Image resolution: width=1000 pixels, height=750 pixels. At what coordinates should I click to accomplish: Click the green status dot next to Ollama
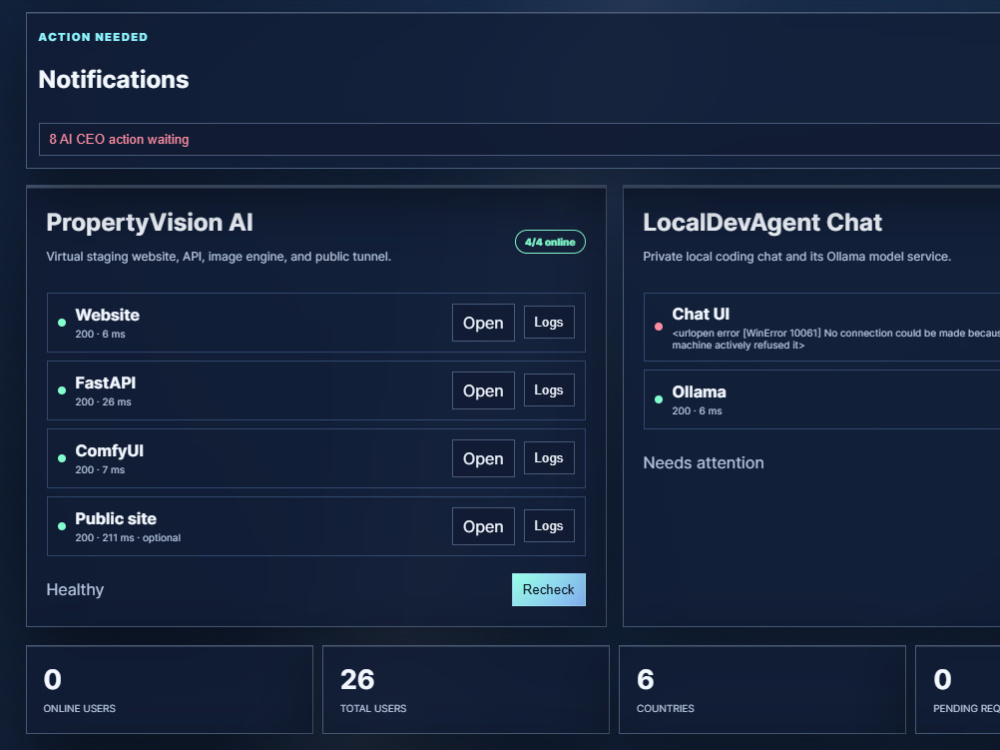point(659,399)
